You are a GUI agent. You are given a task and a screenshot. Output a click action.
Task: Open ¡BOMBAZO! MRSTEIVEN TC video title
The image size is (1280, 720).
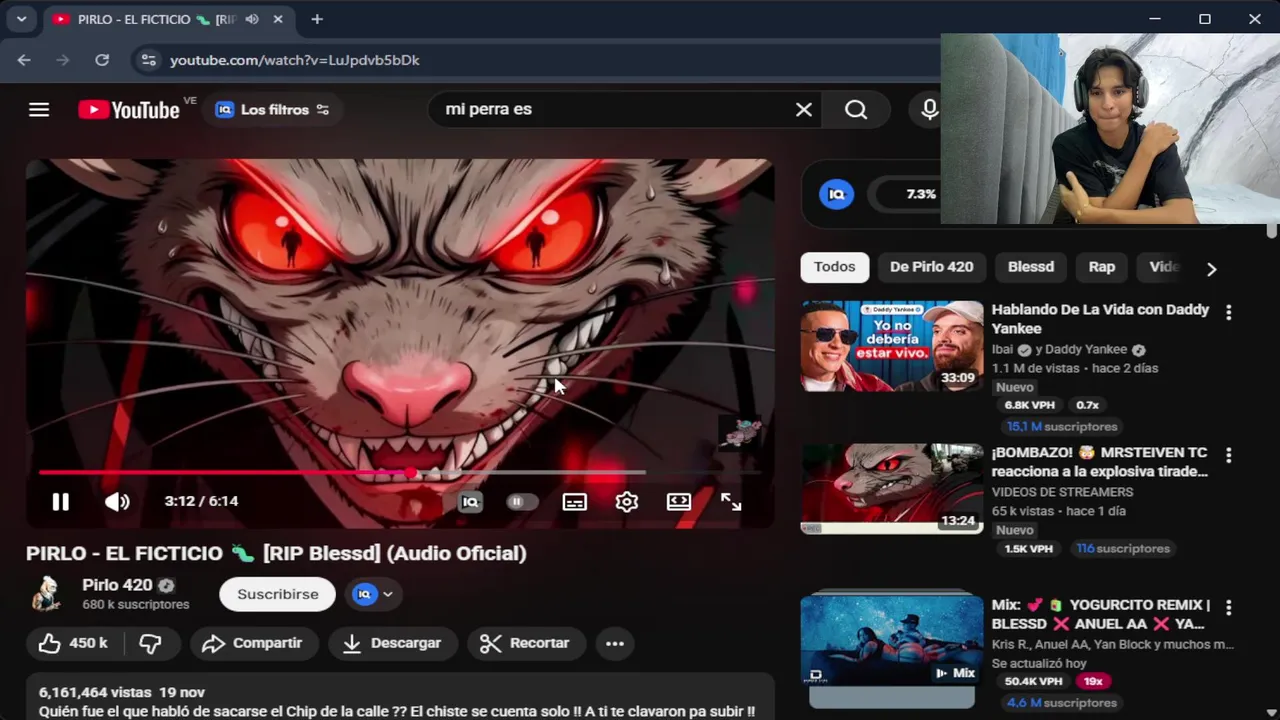1100,462
